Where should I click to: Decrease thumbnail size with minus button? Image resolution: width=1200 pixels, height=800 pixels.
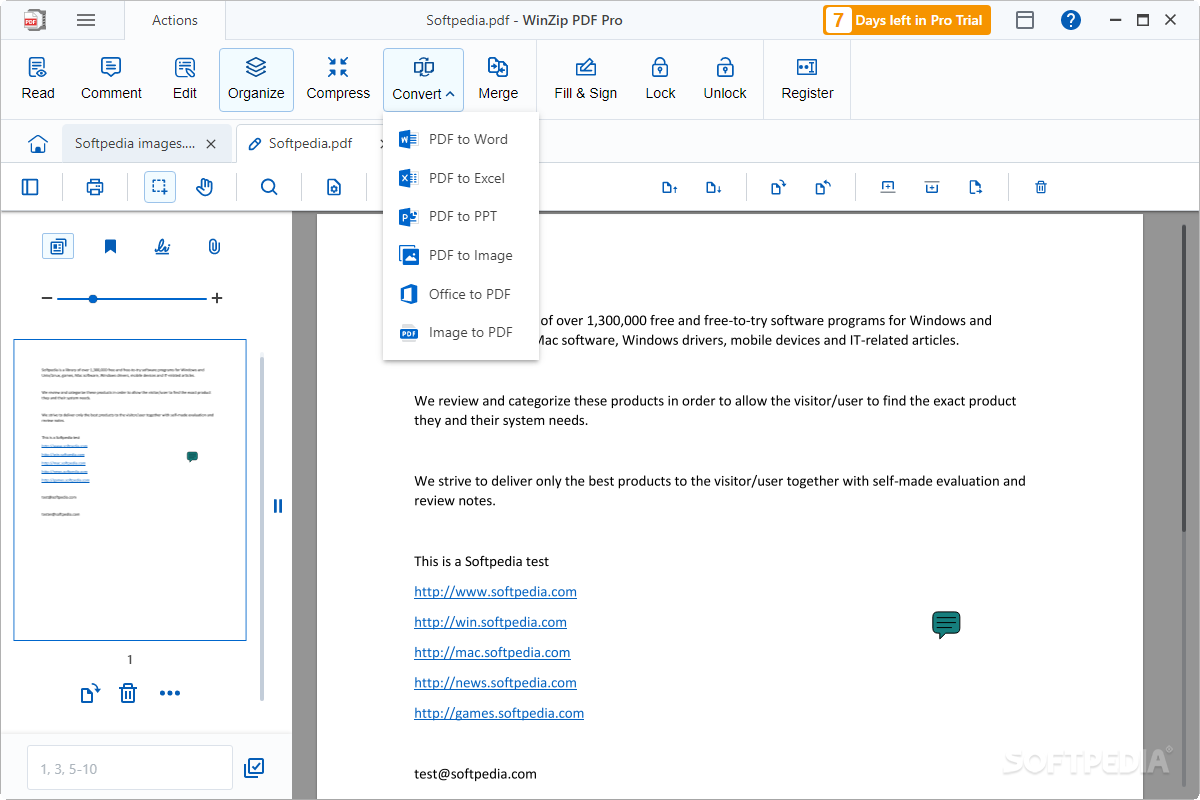(x=46, y=298)
